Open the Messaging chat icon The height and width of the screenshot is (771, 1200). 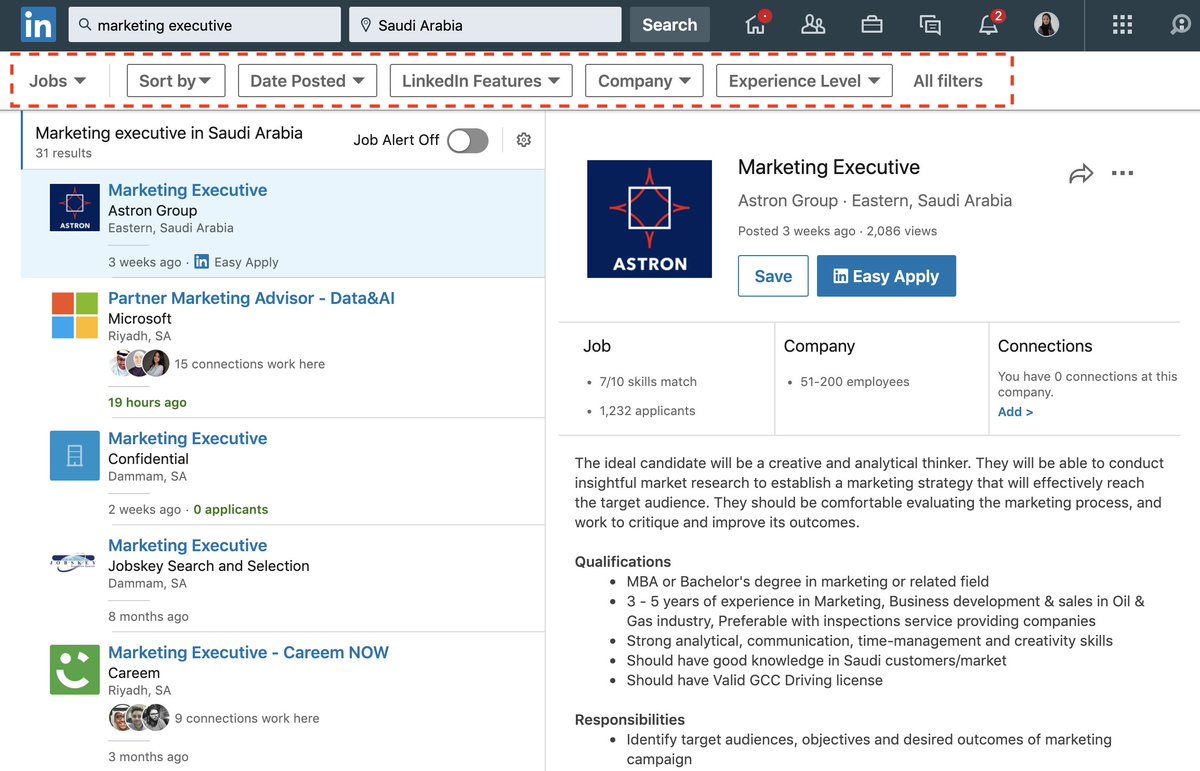[930, 25]
